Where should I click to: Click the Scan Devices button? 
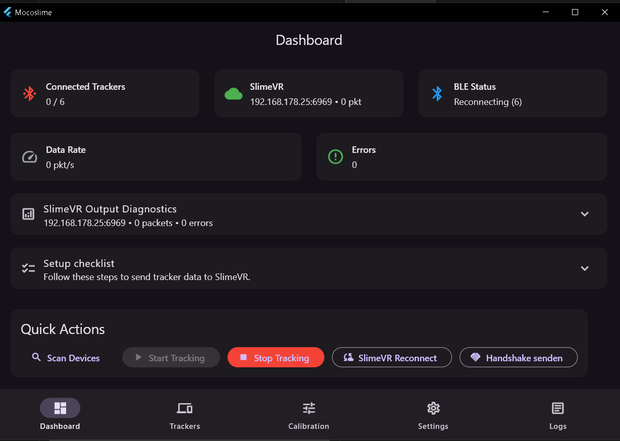[66, 358]
